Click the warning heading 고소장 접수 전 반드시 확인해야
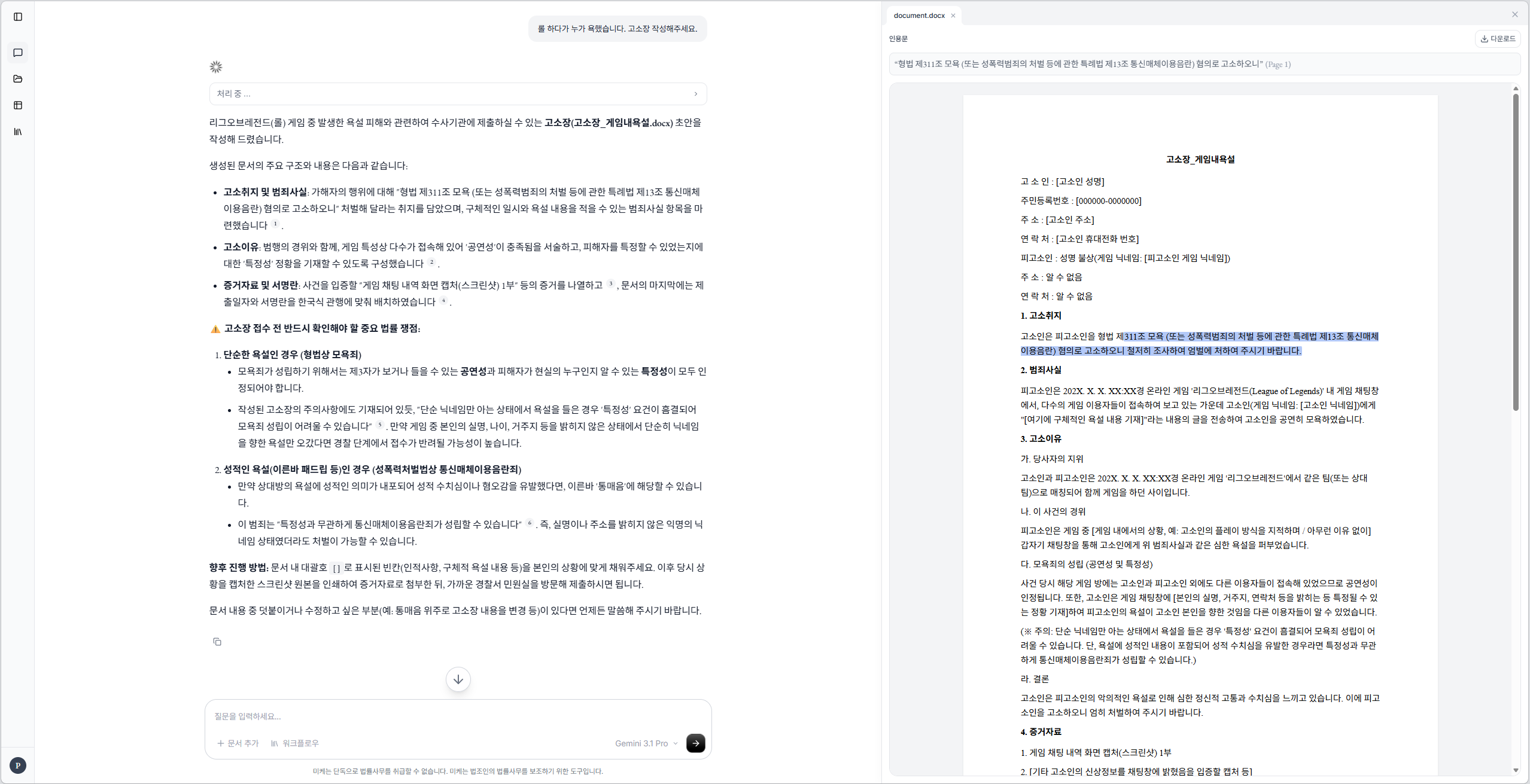 [322, 328]
